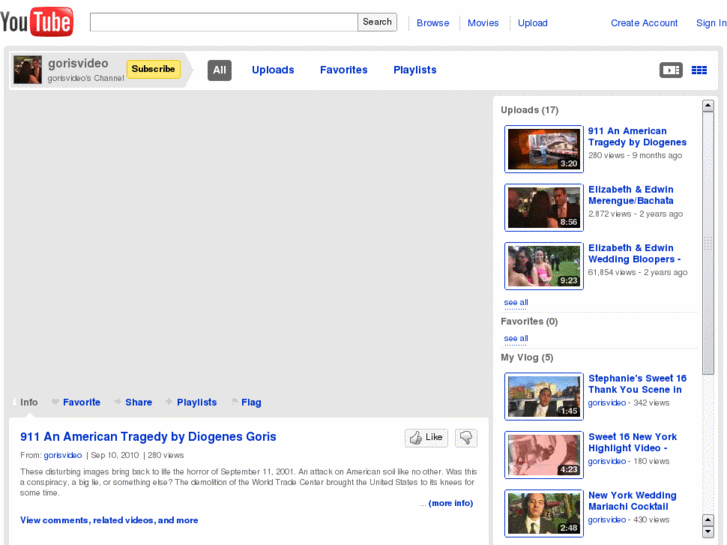This screenshot has width=727, height=545.
Task: Click the Favorites (0) heading
Action: [x=529, y=321]
